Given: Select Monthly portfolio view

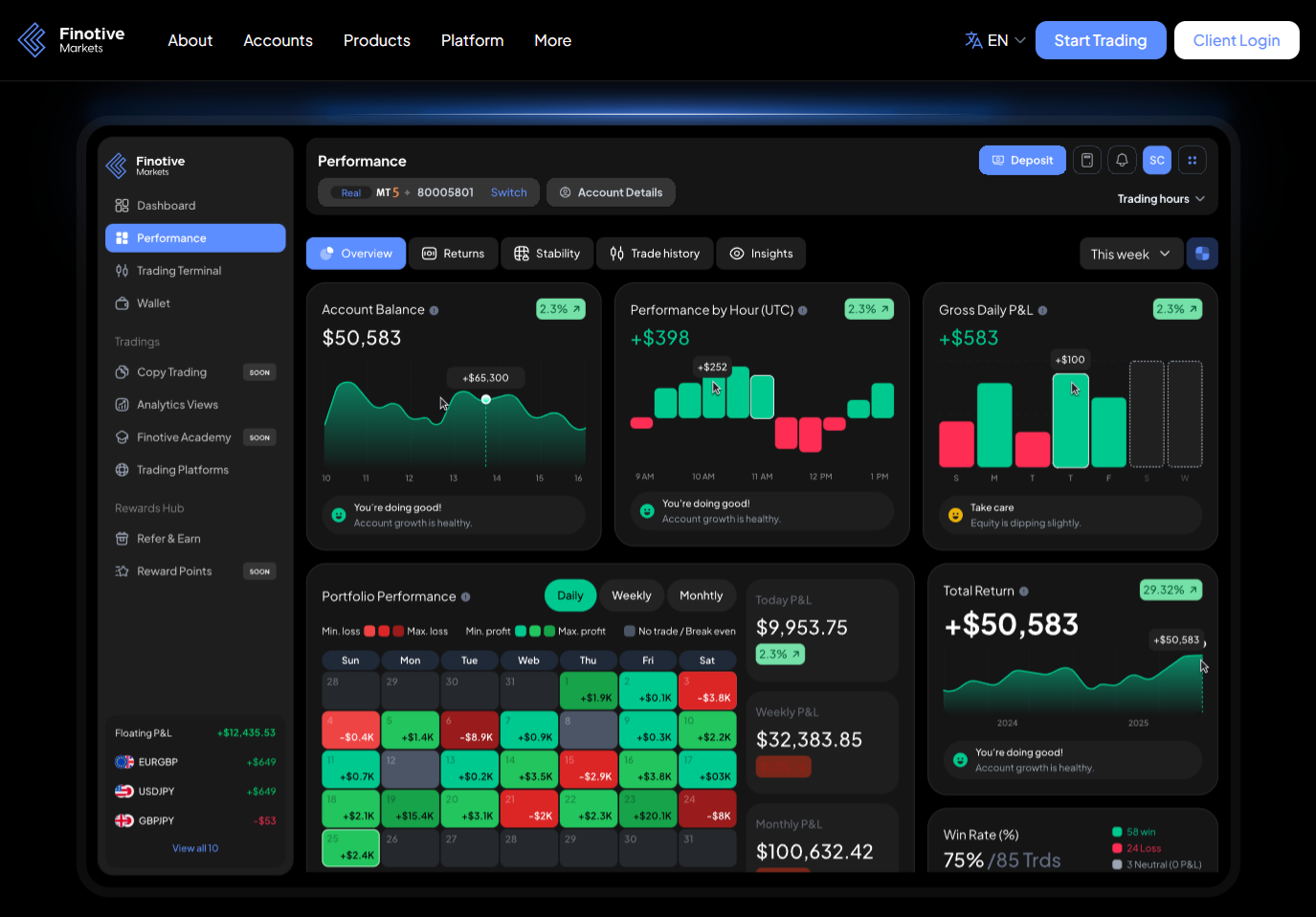Looking at the screenshot, I should (702, 595).
